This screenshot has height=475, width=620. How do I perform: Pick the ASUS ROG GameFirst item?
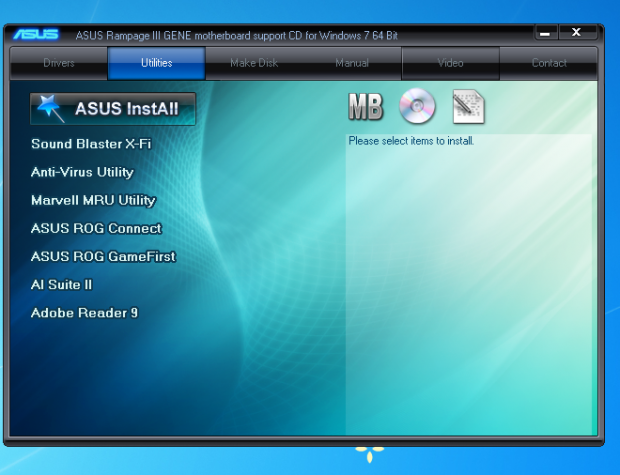tap(103, 256)
